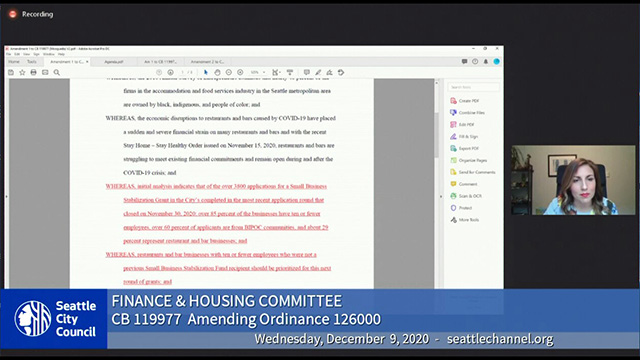The height and width of the screenshot is (360, 640).
Task: Close the Amendment 1 to C... tab
Action: (x=87, y=62)
